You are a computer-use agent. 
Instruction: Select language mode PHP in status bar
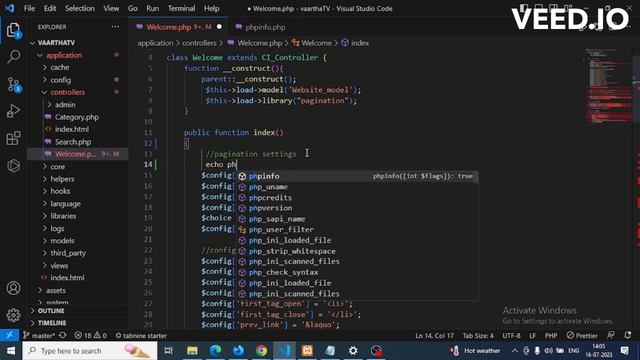click(551, 336)
